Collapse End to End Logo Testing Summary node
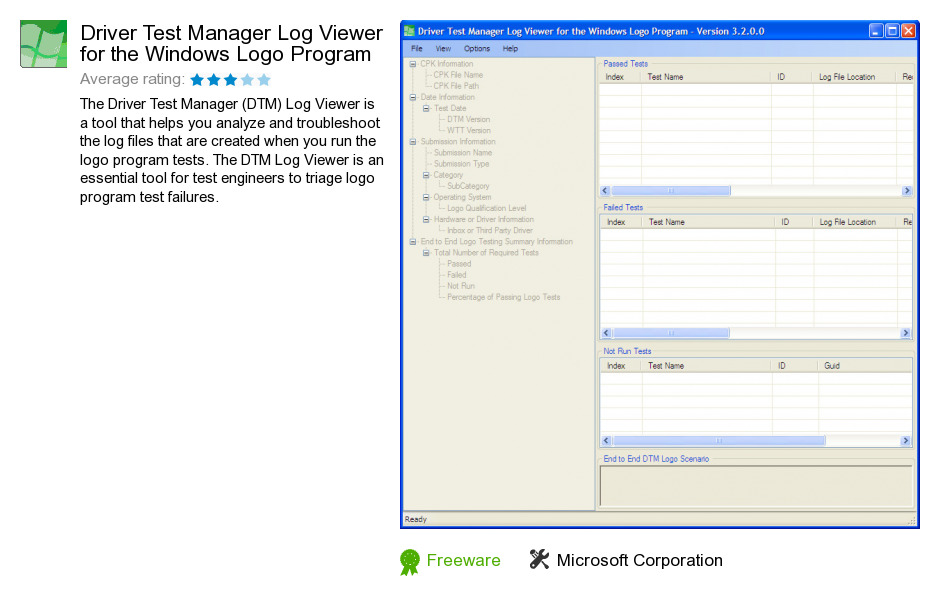Image resolution: width=940 pixels, height=606 pixels. tap(412, 242)
